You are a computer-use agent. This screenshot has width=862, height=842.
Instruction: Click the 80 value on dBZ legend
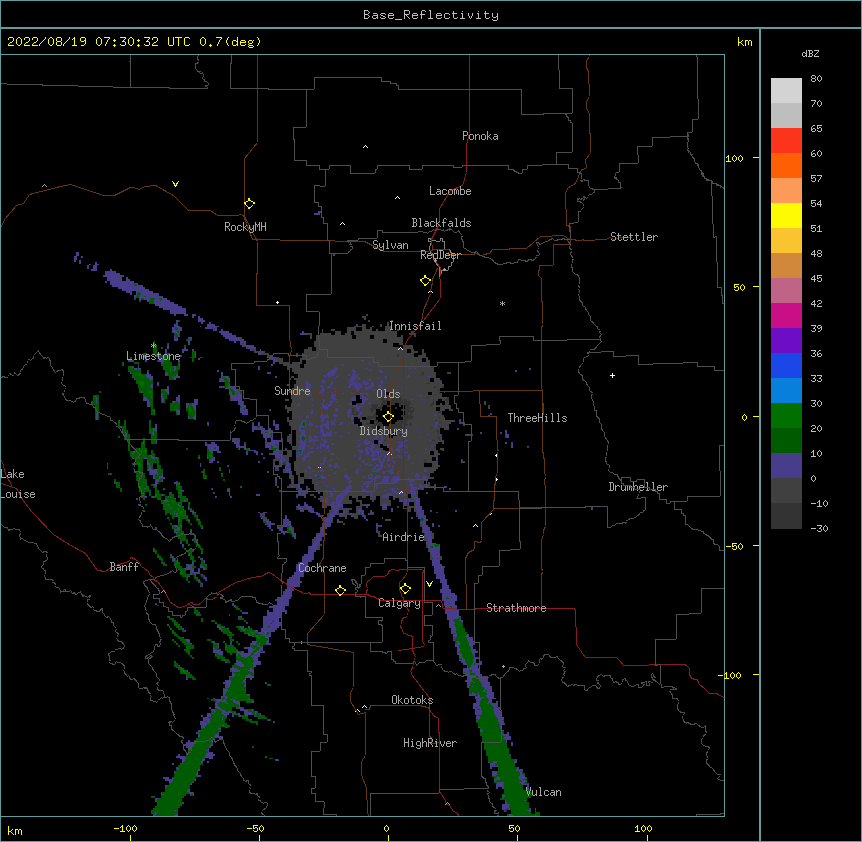816,79
